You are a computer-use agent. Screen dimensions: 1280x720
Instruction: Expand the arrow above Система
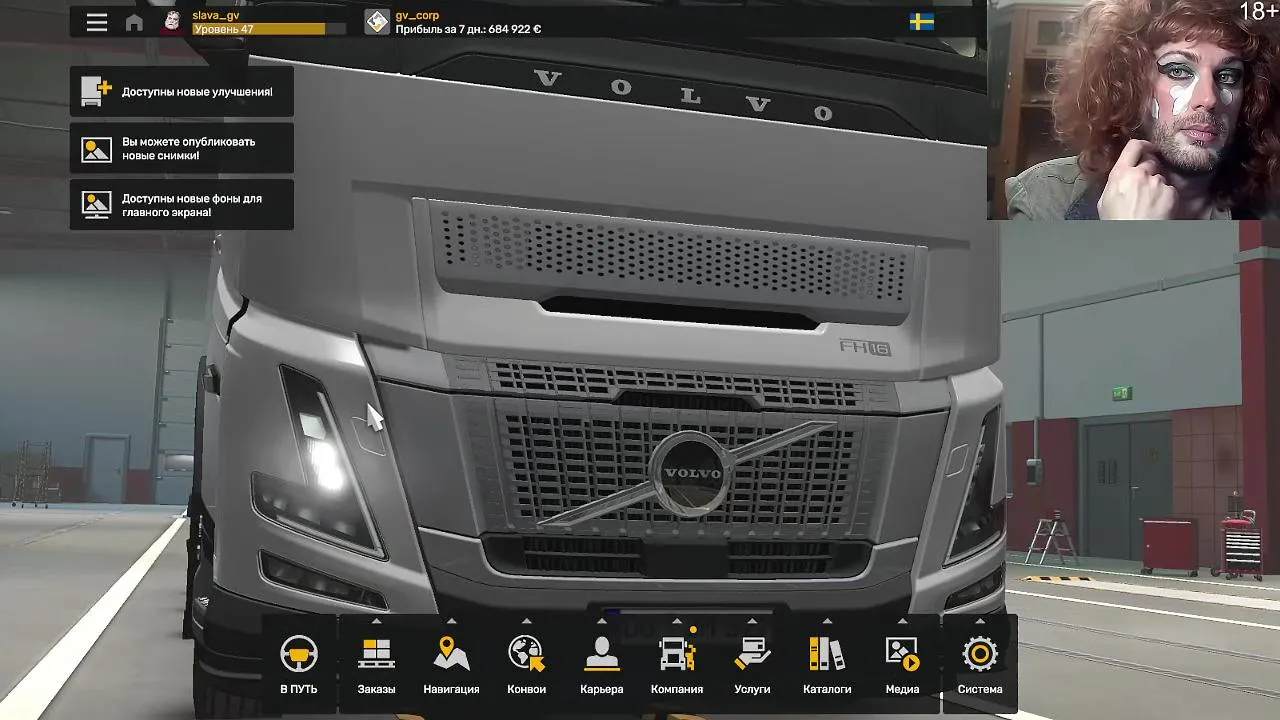(x=980, y=621)
